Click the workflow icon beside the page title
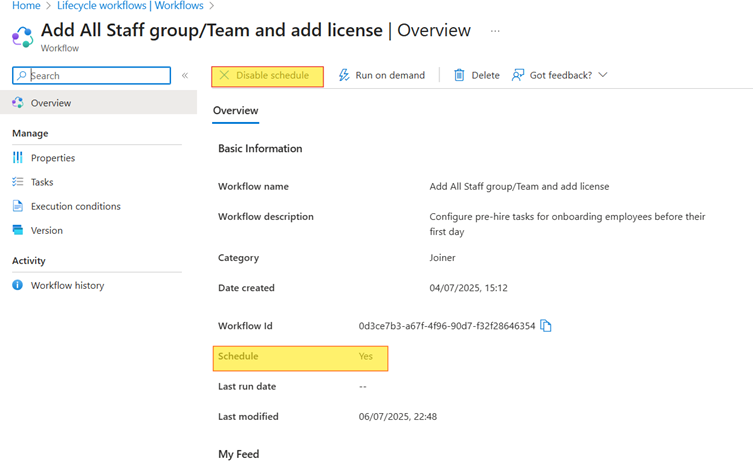This screenshot has height=473, width=753. coord(22,37)
